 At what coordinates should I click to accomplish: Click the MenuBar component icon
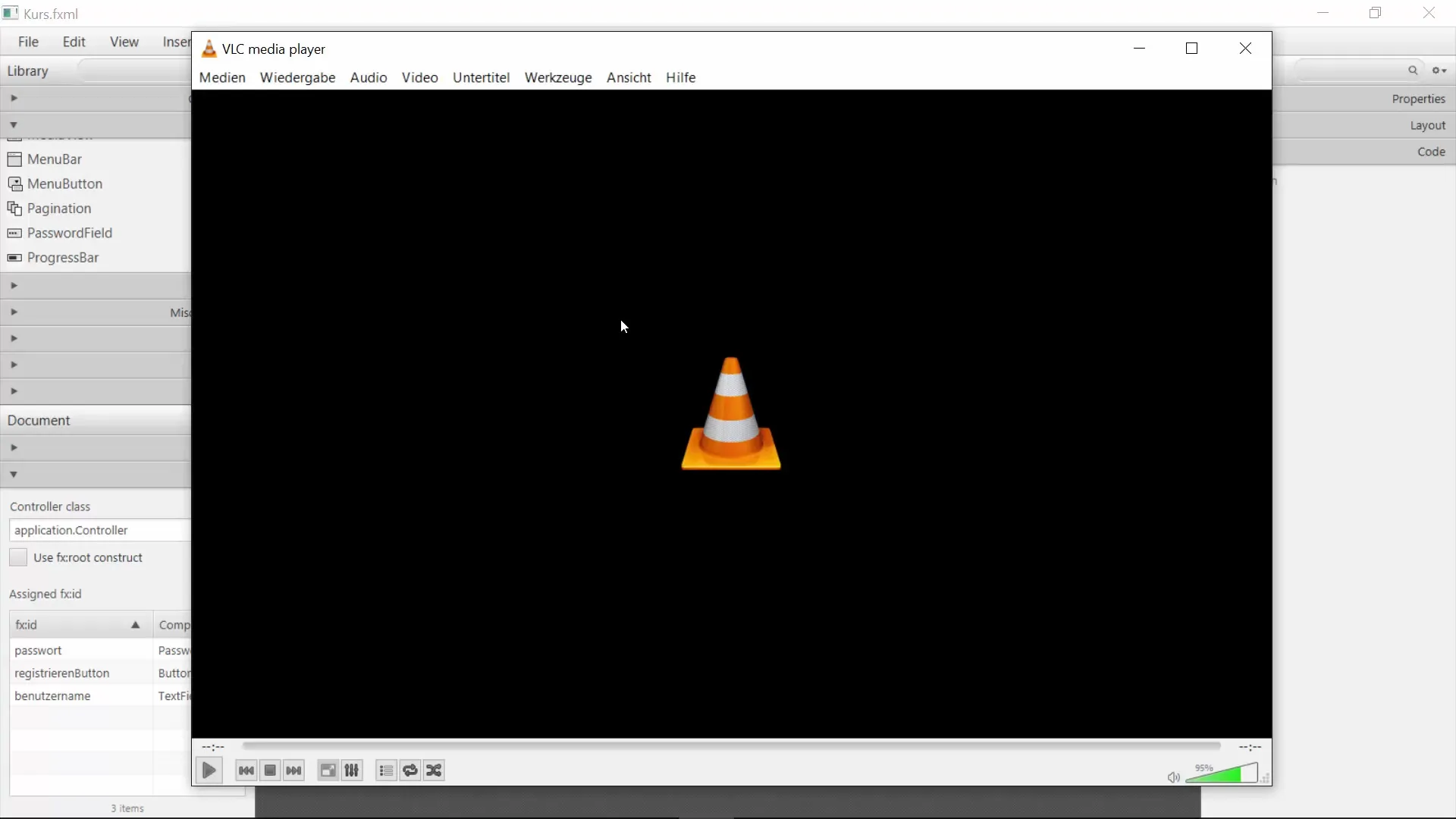coord(14,159)
